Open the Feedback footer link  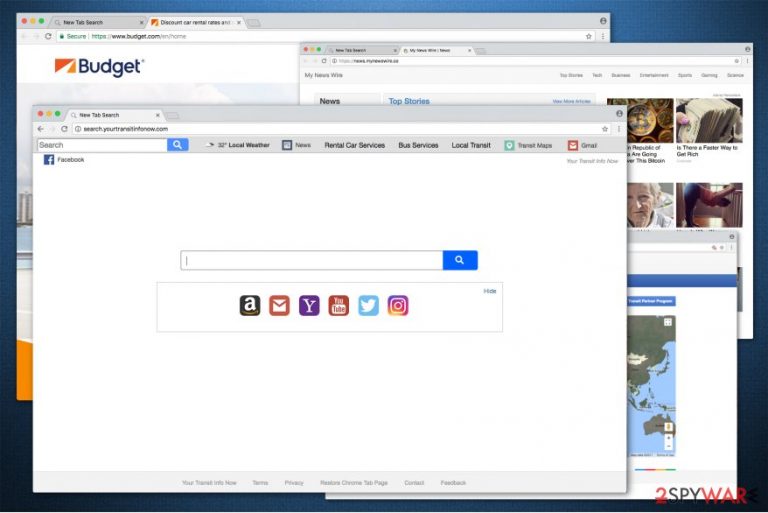453,483
